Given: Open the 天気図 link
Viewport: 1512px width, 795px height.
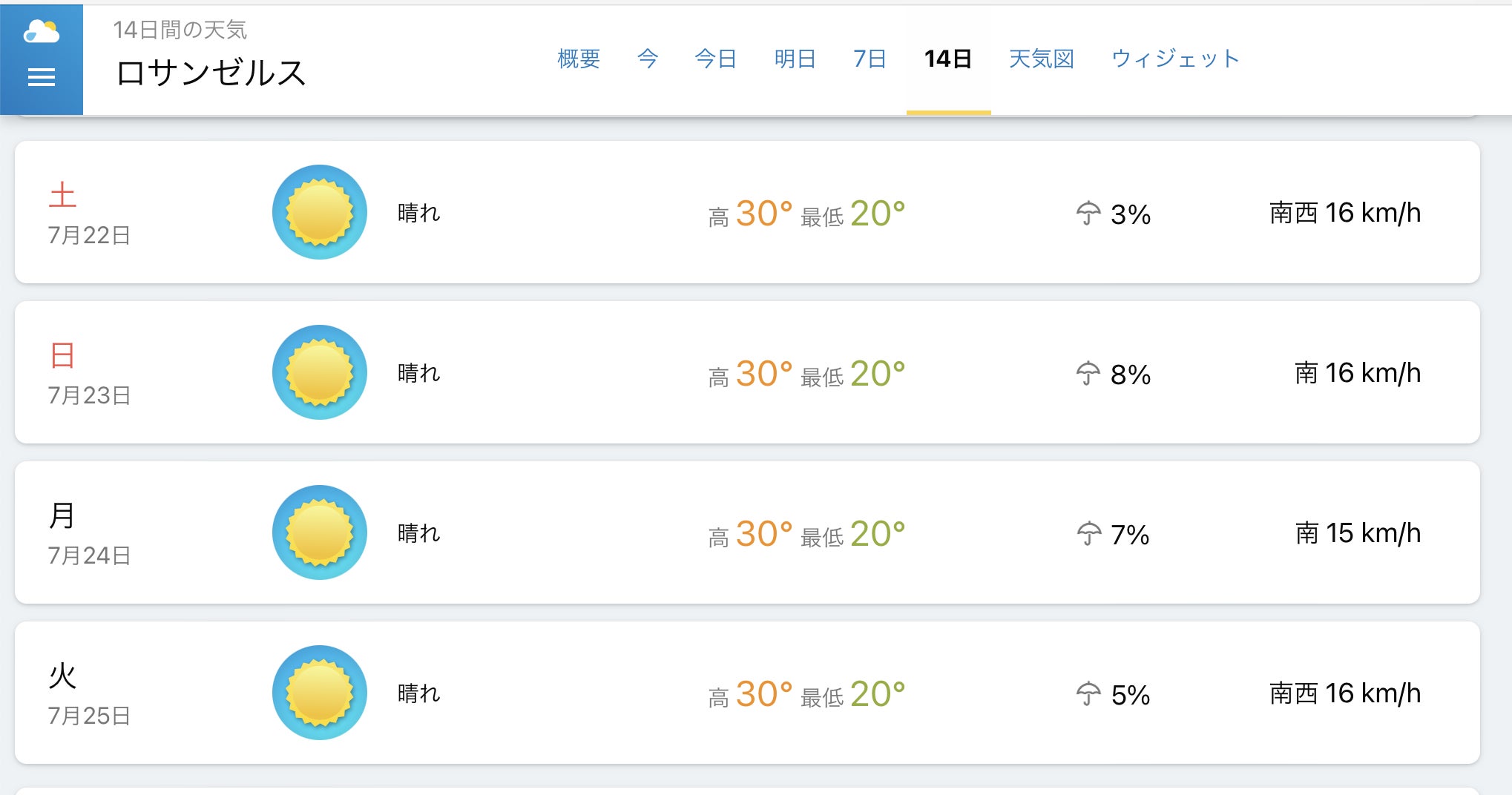Looking at the screenshot, I should (1042, 59).
